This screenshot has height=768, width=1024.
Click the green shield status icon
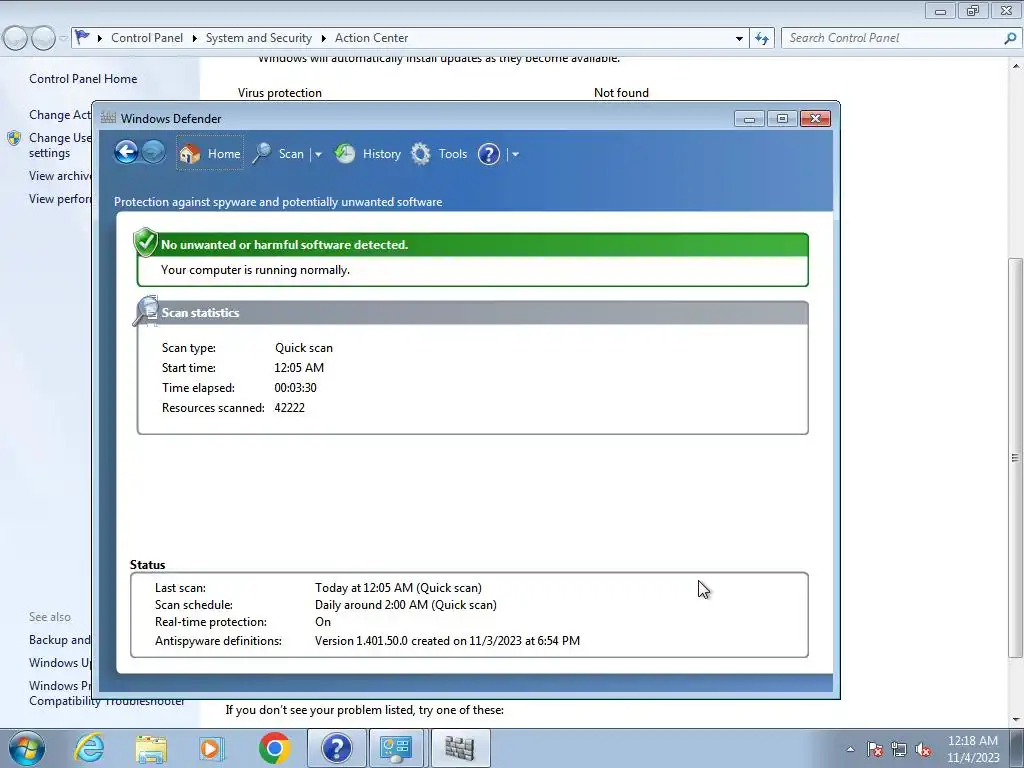click(x=146, y=243)
